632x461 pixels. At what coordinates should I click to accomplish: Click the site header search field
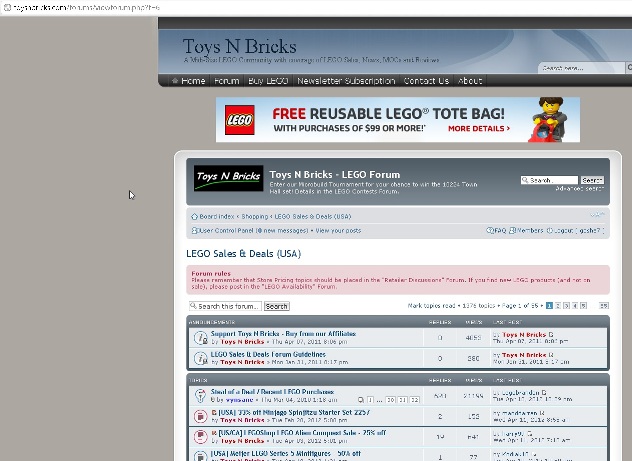click(x=582, y=68)
